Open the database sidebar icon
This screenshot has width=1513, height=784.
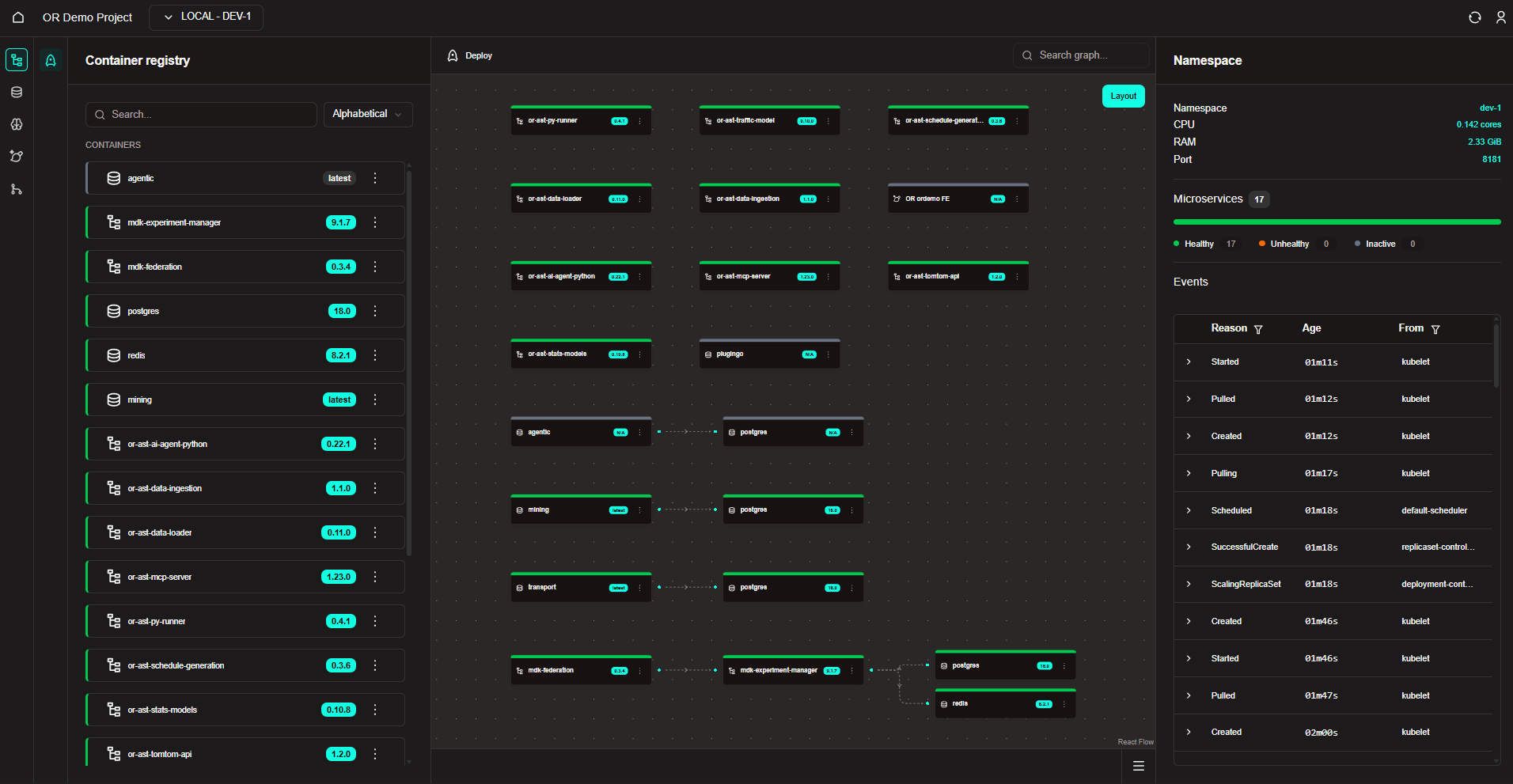[17, 93]
